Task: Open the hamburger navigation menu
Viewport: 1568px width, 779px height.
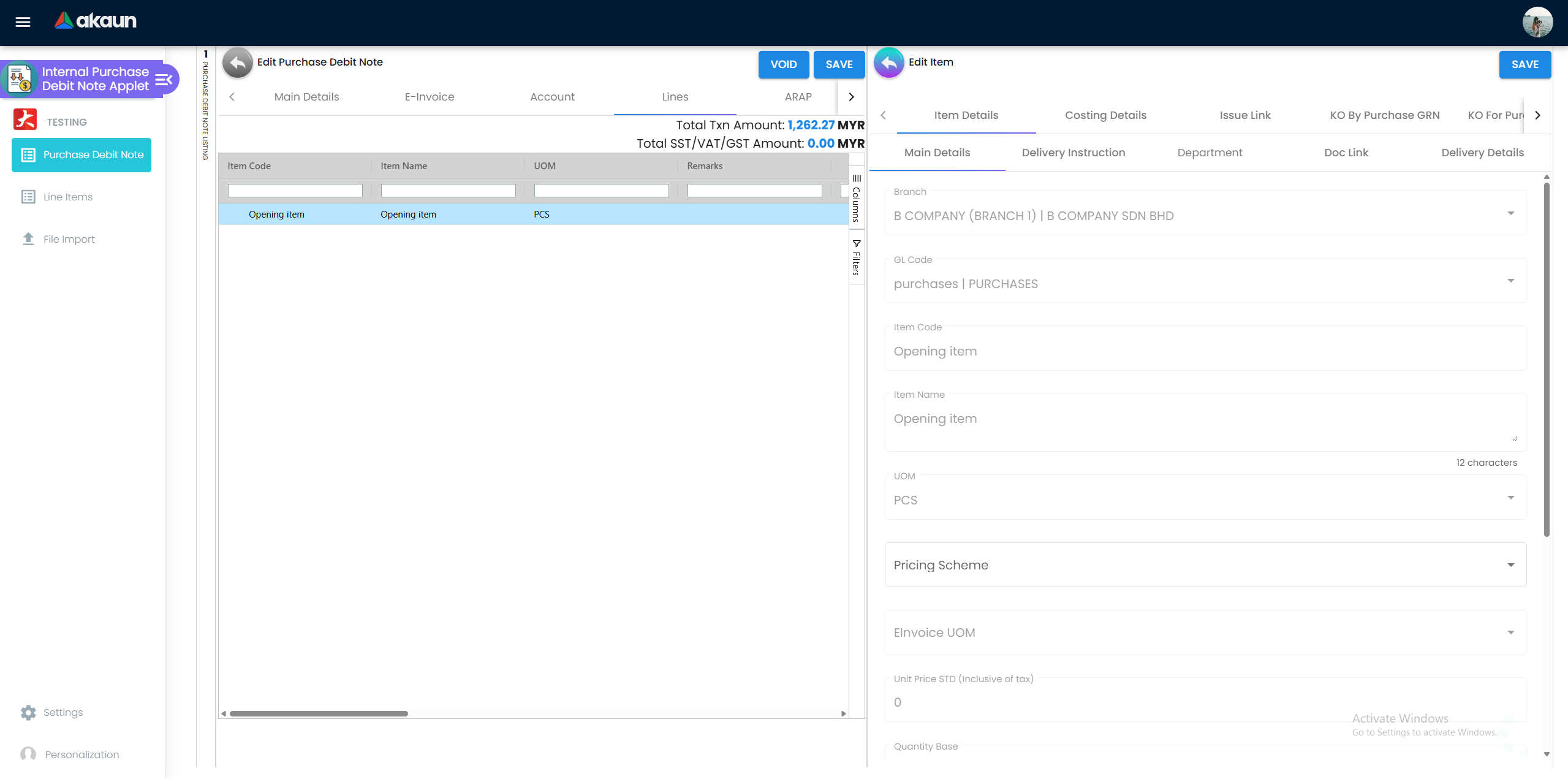Action: click(23, 21)
